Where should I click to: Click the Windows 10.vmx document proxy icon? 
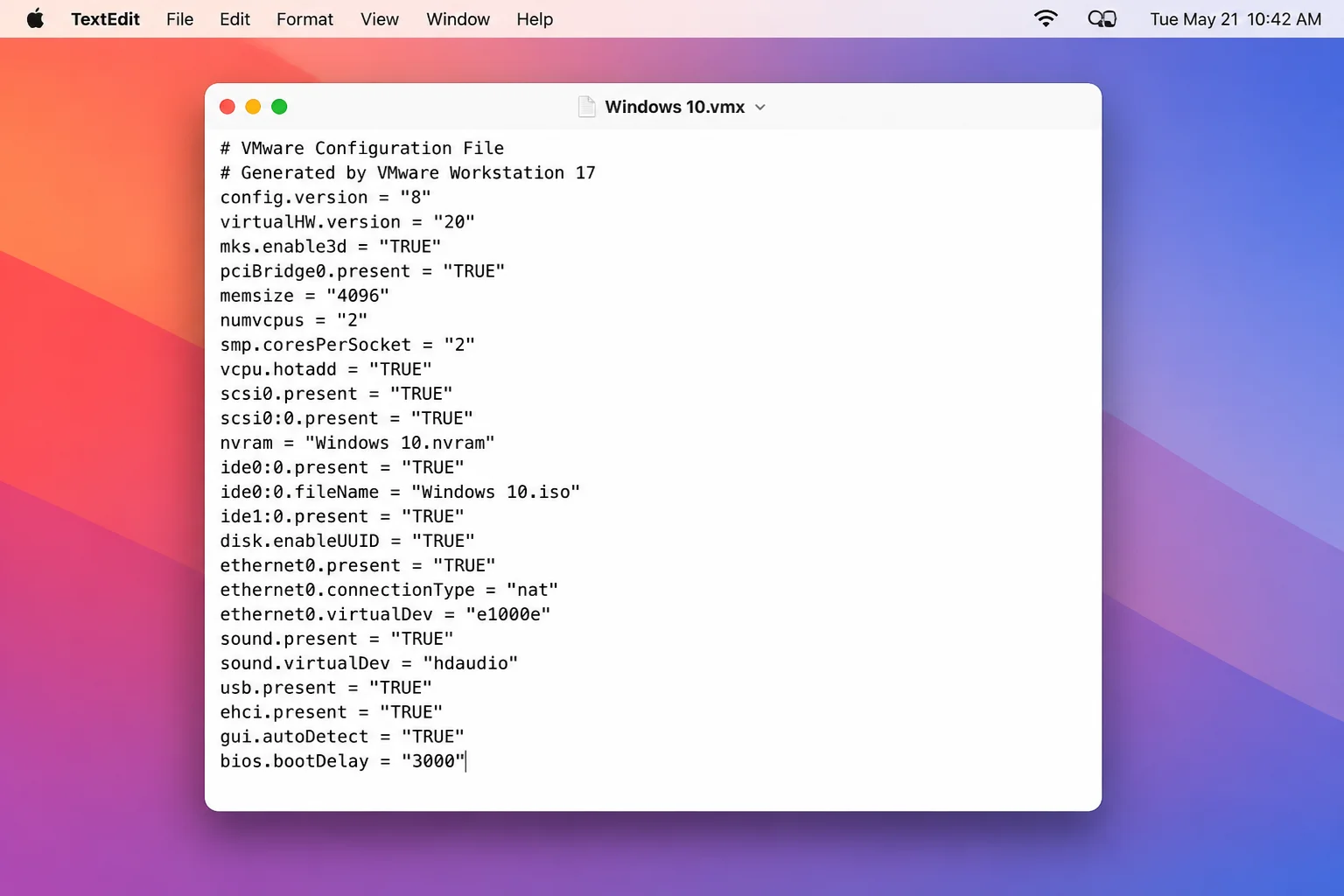tap(586, 107)
